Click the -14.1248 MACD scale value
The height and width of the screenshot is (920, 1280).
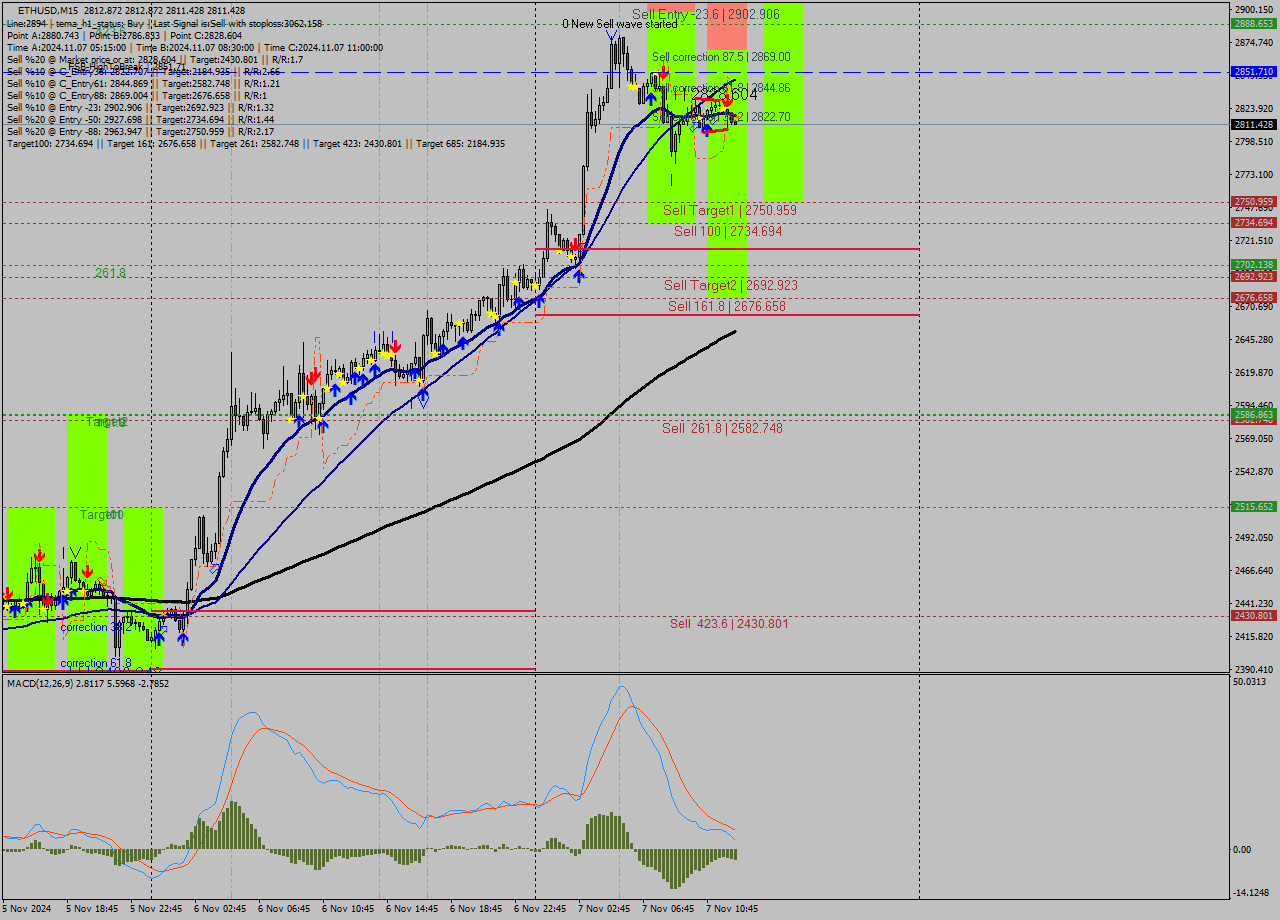click(x=1253, y=893)
